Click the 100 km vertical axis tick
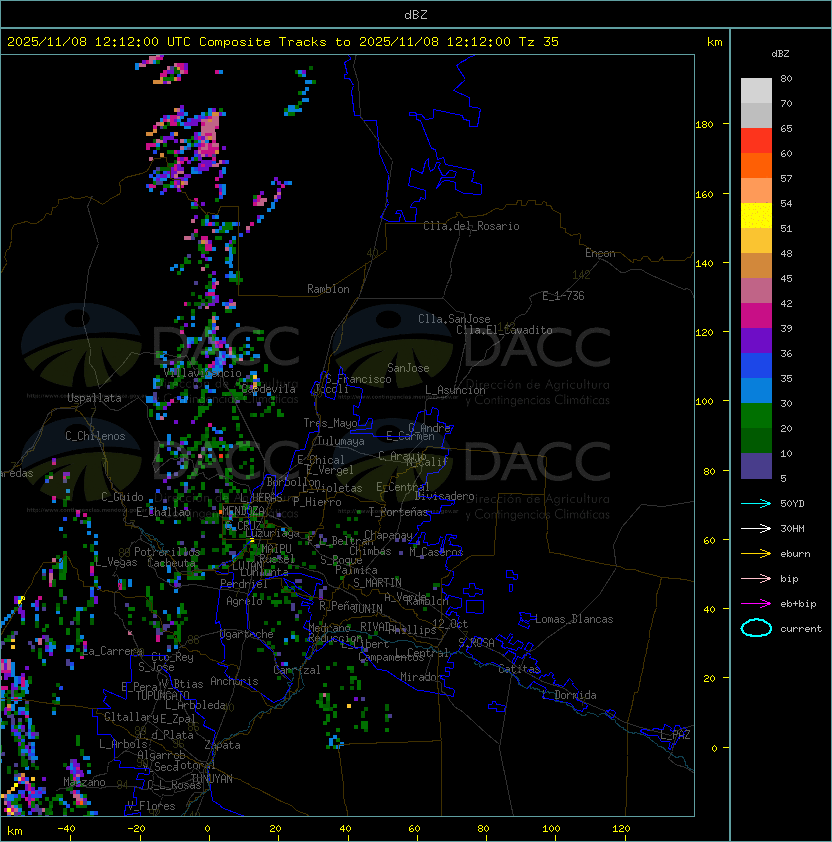The height and width of the screenshot is (842, 832). point(705,402)
